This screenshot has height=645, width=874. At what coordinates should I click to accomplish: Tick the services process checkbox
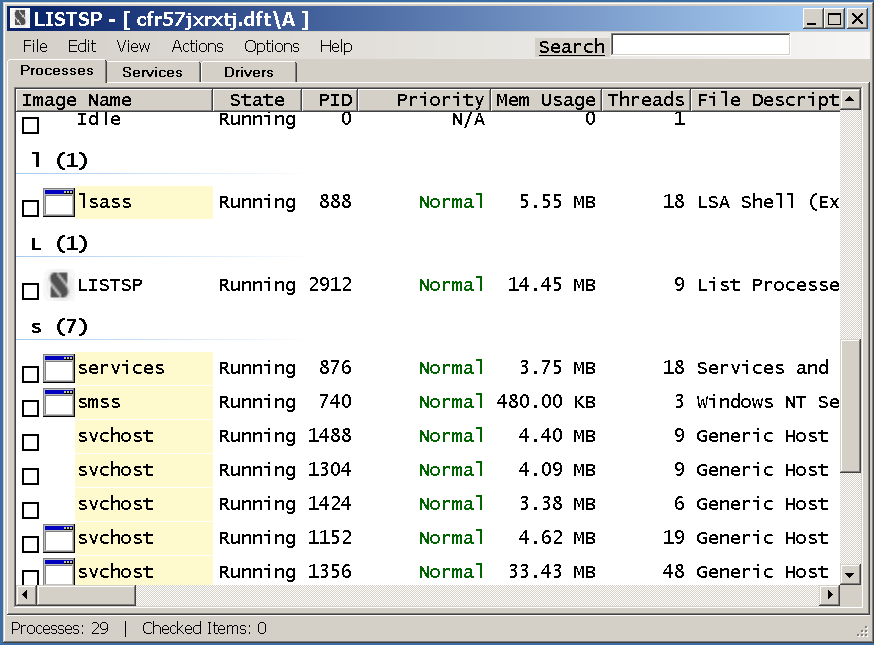click(x=31, y=374)
